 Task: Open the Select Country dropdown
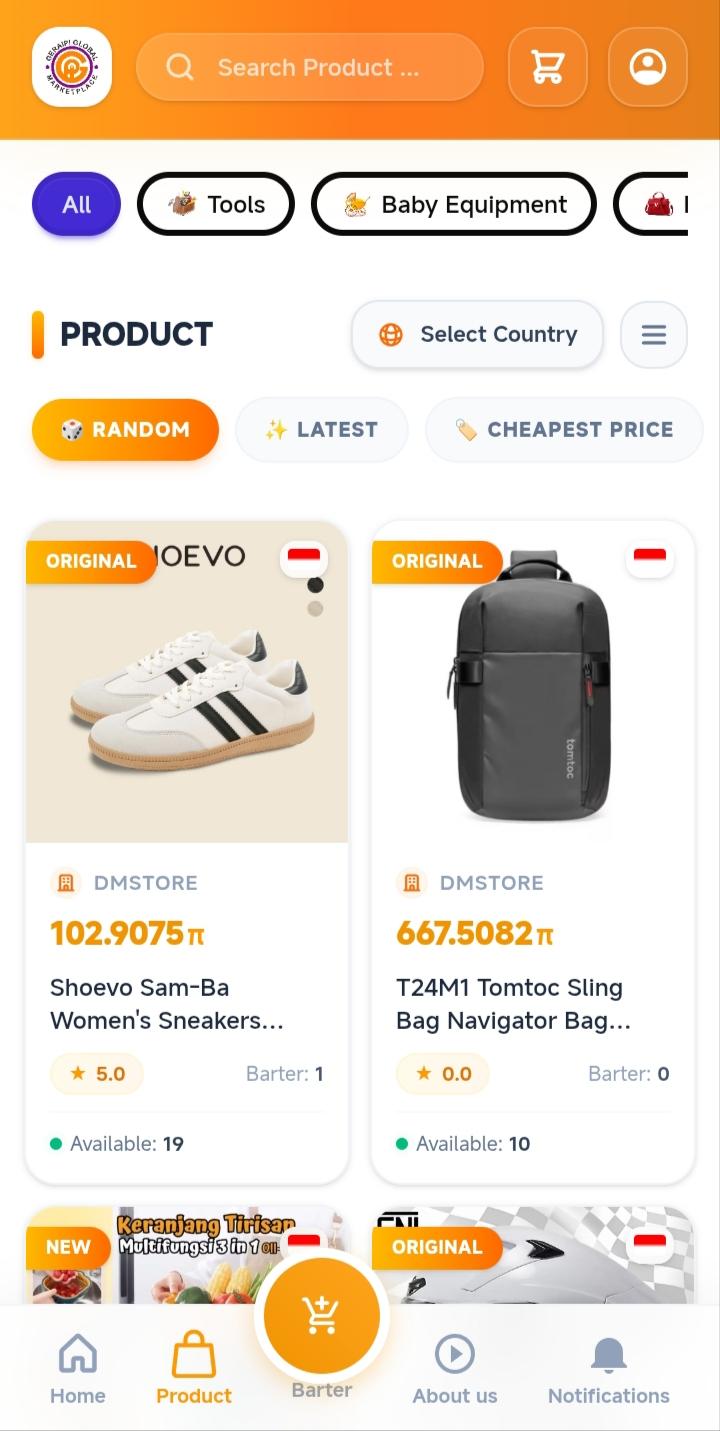[x=478, y=334]
